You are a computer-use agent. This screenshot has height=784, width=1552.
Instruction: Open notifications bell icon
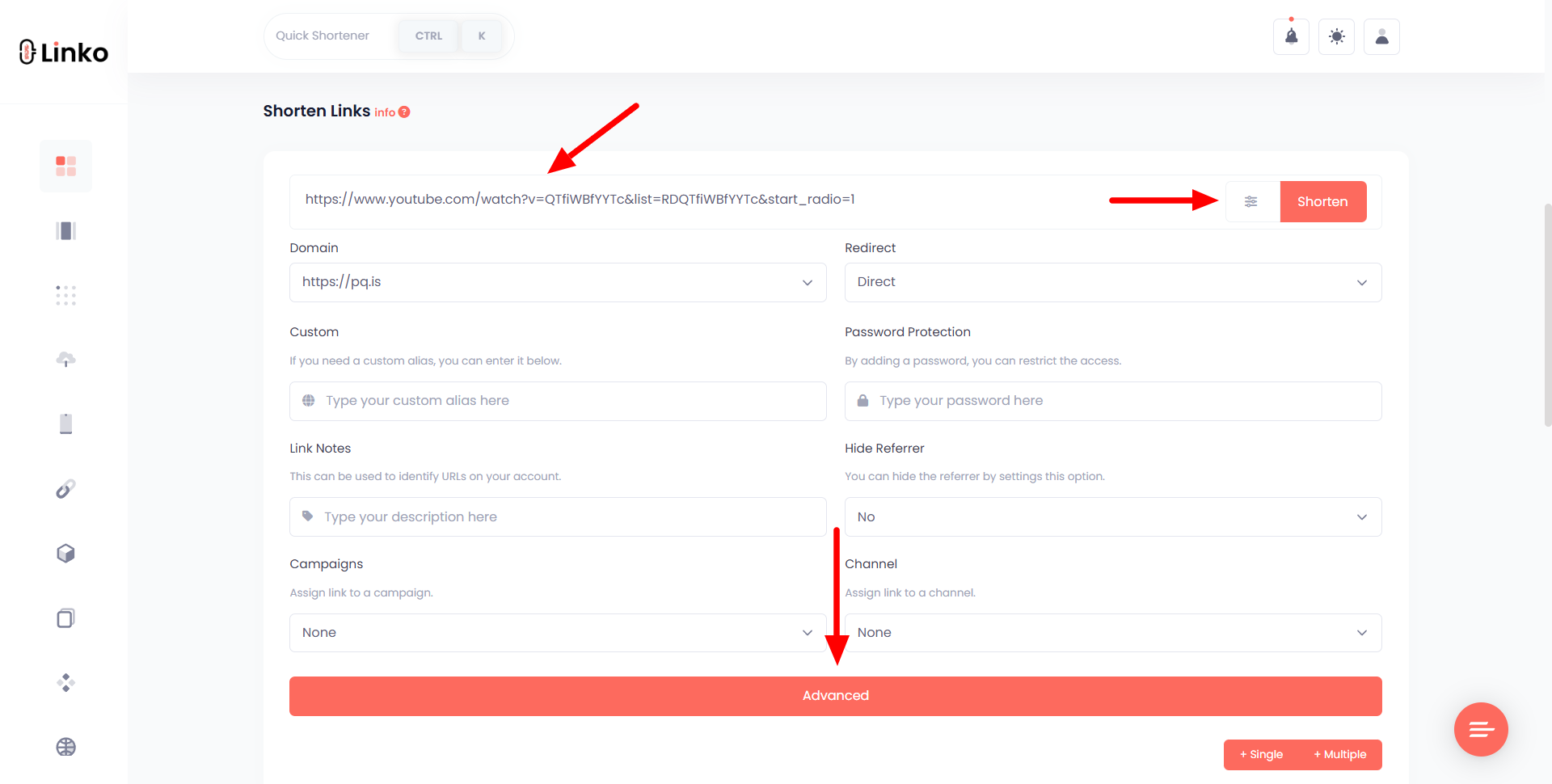click(1291, 36)
